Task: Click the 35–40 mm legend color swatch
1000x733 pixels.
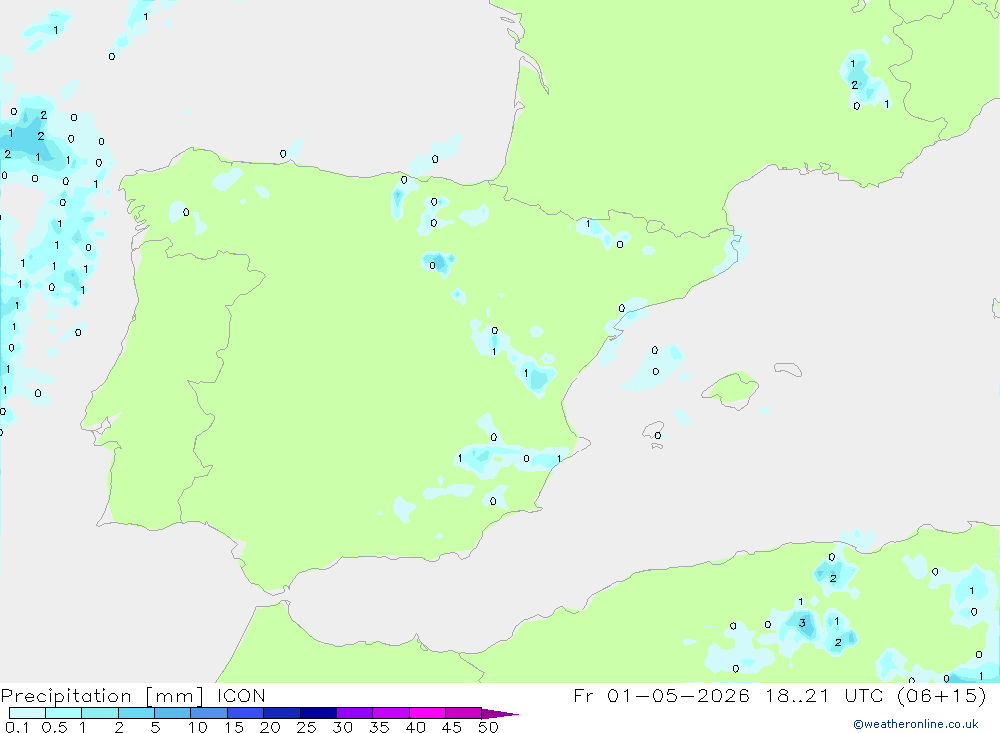Action: (391, 713)
